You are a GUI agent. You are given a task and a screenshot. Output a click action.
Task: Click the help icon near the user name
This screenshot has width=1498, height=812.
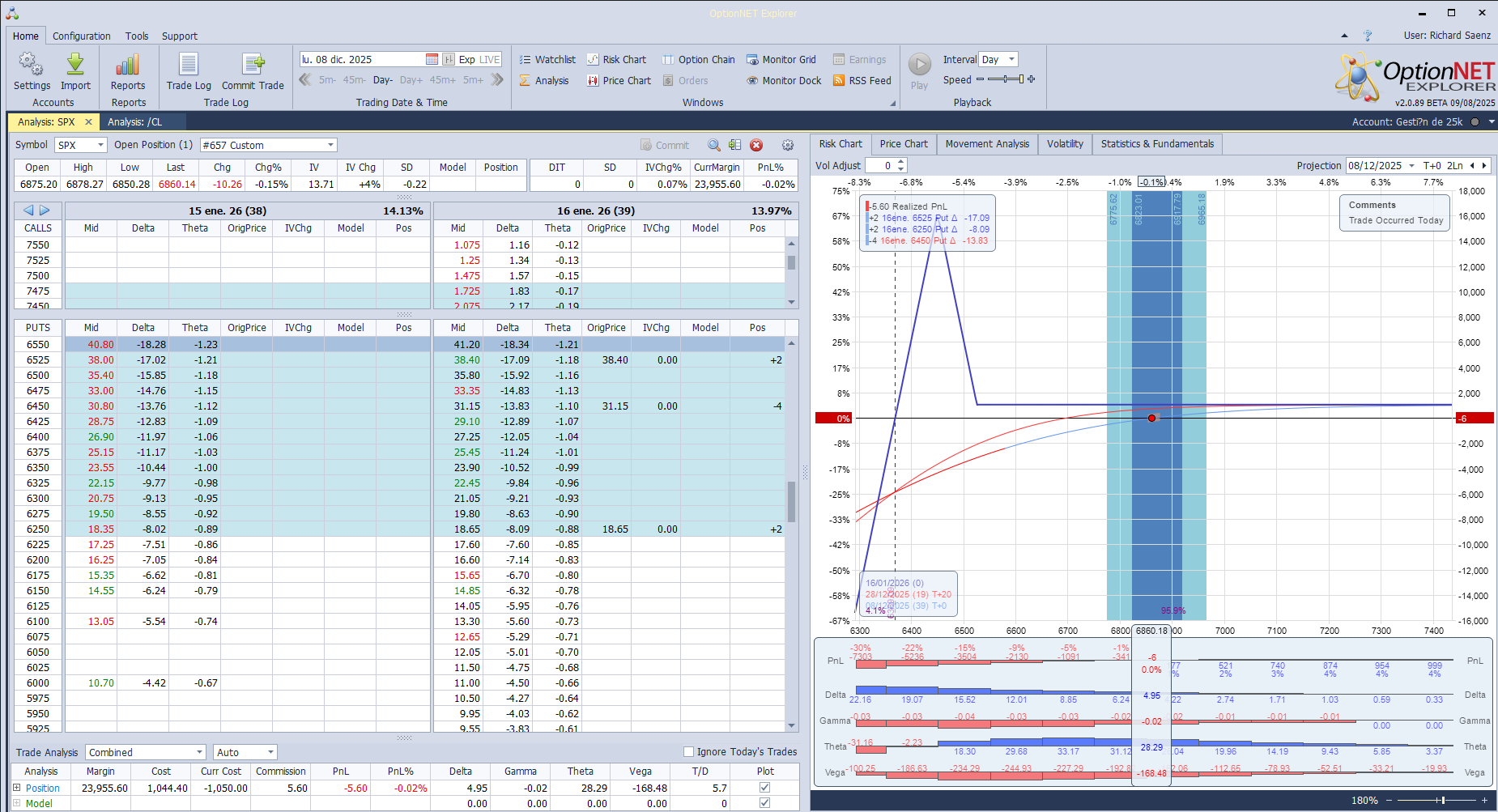point(1368,36)
